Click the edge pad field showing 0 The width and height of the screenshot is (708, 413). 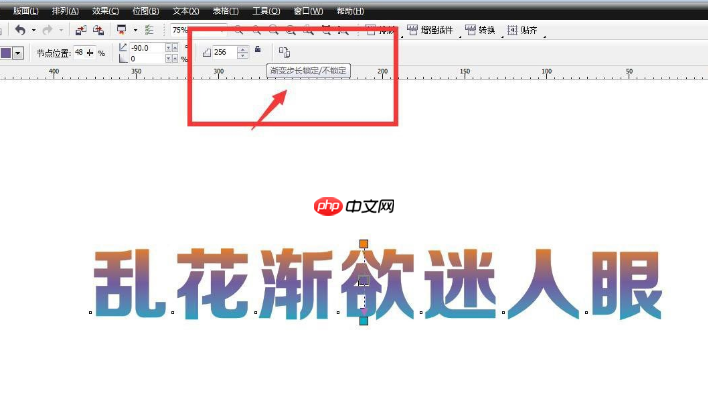point(147,59)
